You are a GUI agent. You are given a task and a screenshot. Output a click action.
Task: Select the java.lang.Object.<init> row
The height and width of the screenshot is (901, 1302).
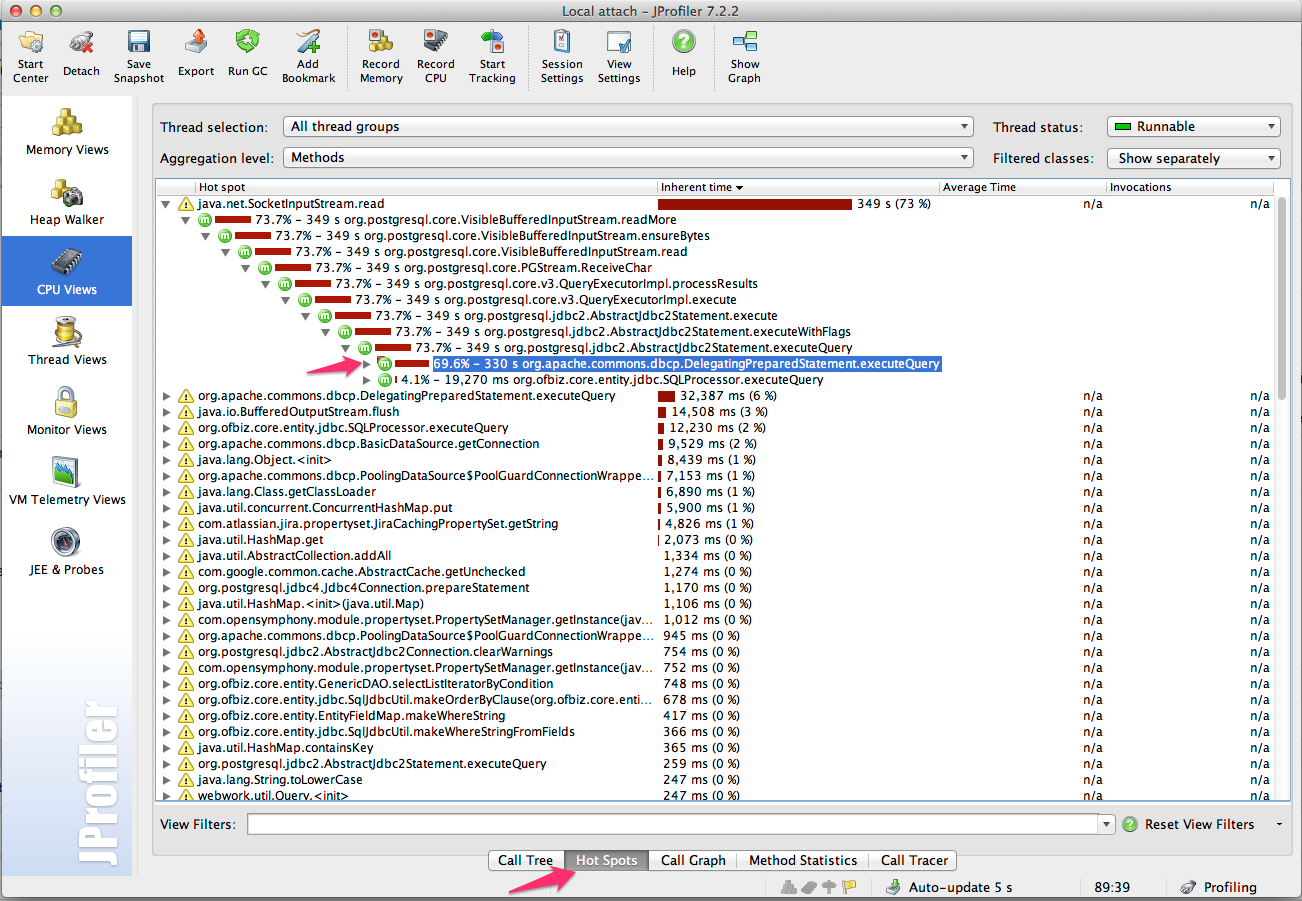click(x=715, y=460)
